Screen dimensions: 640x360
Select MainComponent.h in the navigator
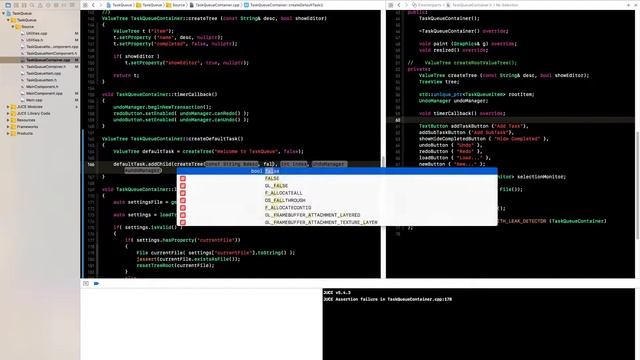click(42, 87)
